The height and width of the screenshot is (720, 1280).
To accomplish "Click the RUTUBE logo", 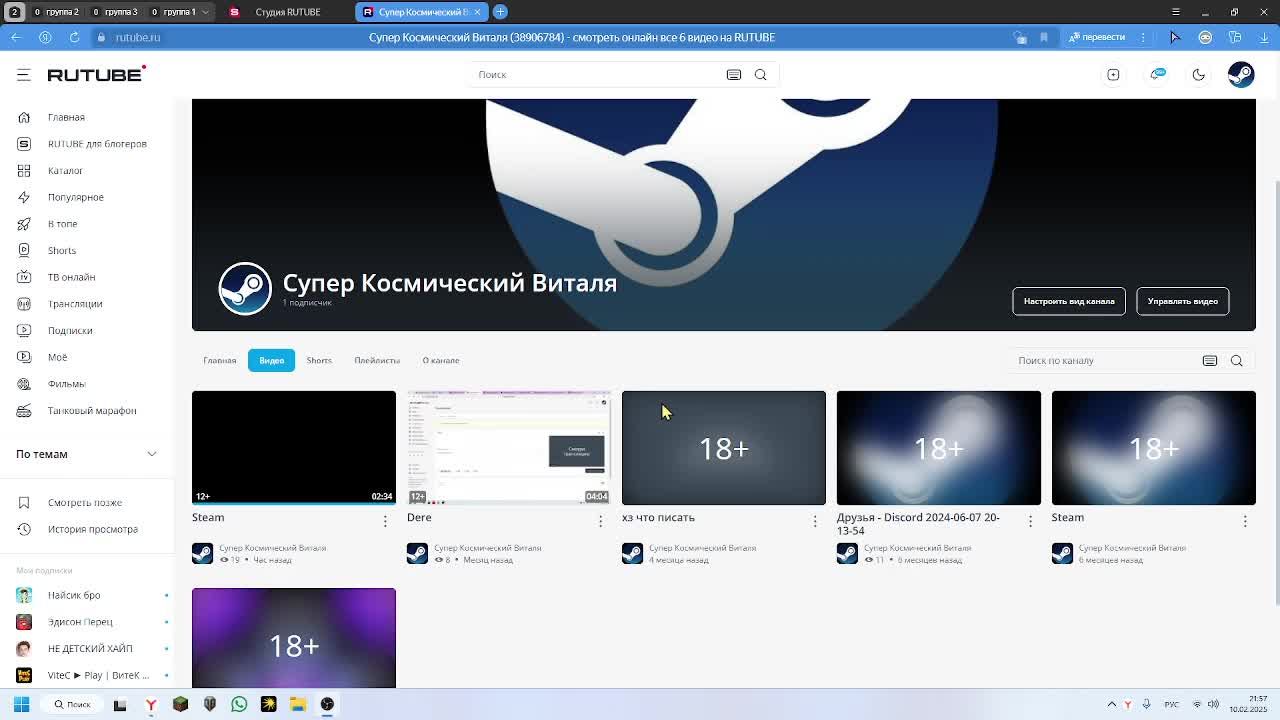I will click(x=96, y=75).
